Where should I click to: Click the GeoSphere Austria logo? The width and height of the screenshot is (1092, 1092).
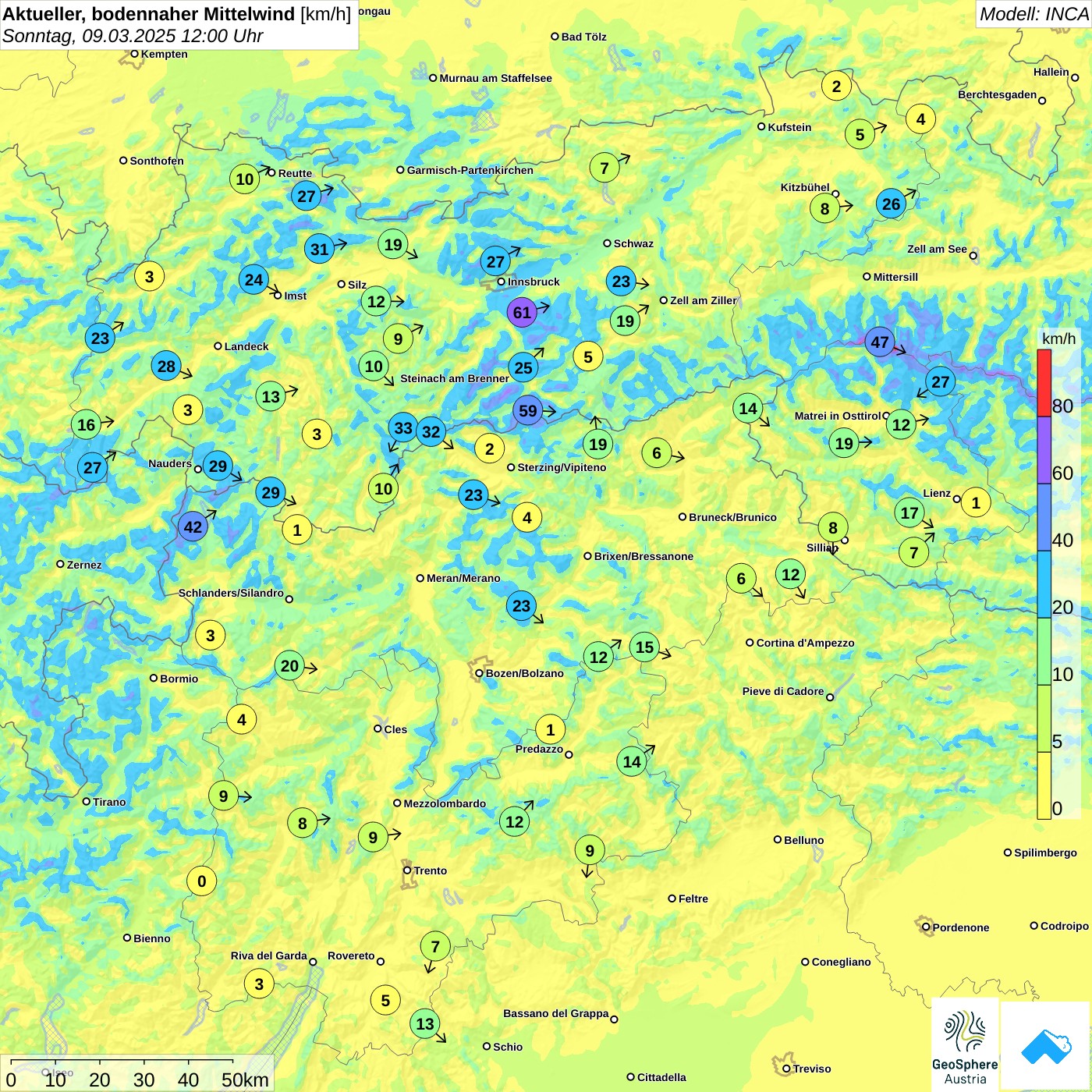[965, 1045]
